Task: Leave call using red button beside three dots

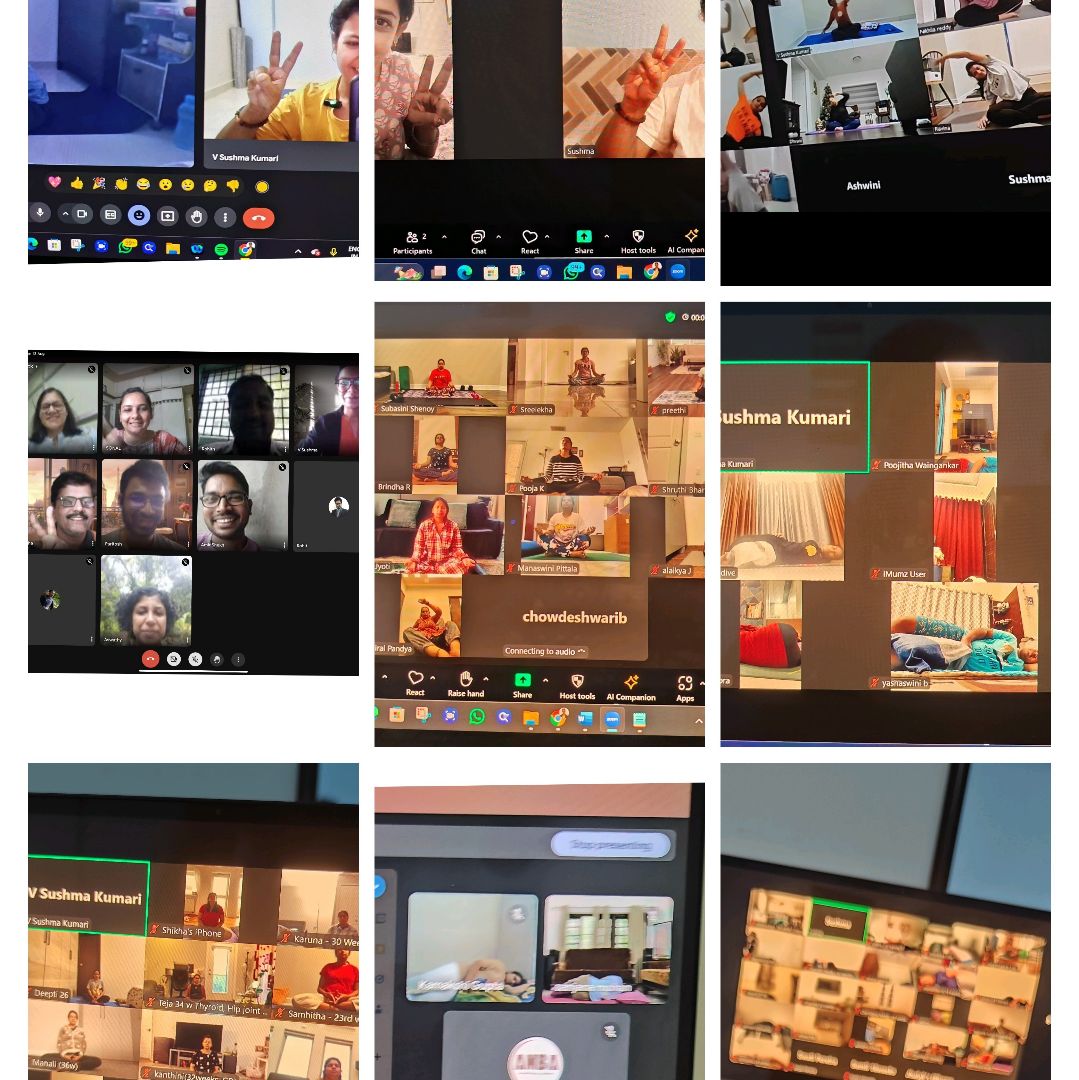Action: (258, 217)
